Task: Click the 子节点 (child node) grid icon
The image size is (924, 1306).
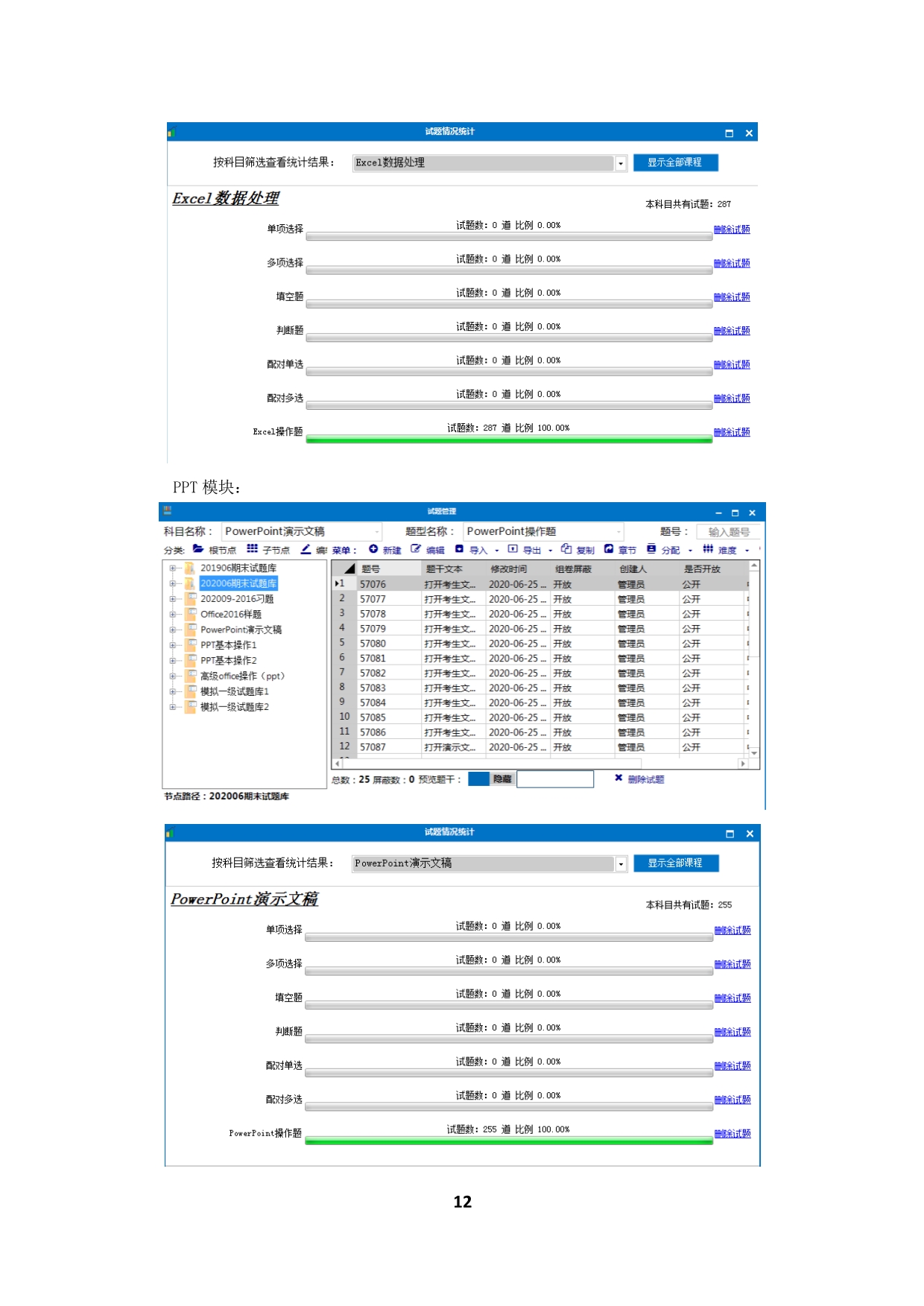Action: [x=253, y=549]
